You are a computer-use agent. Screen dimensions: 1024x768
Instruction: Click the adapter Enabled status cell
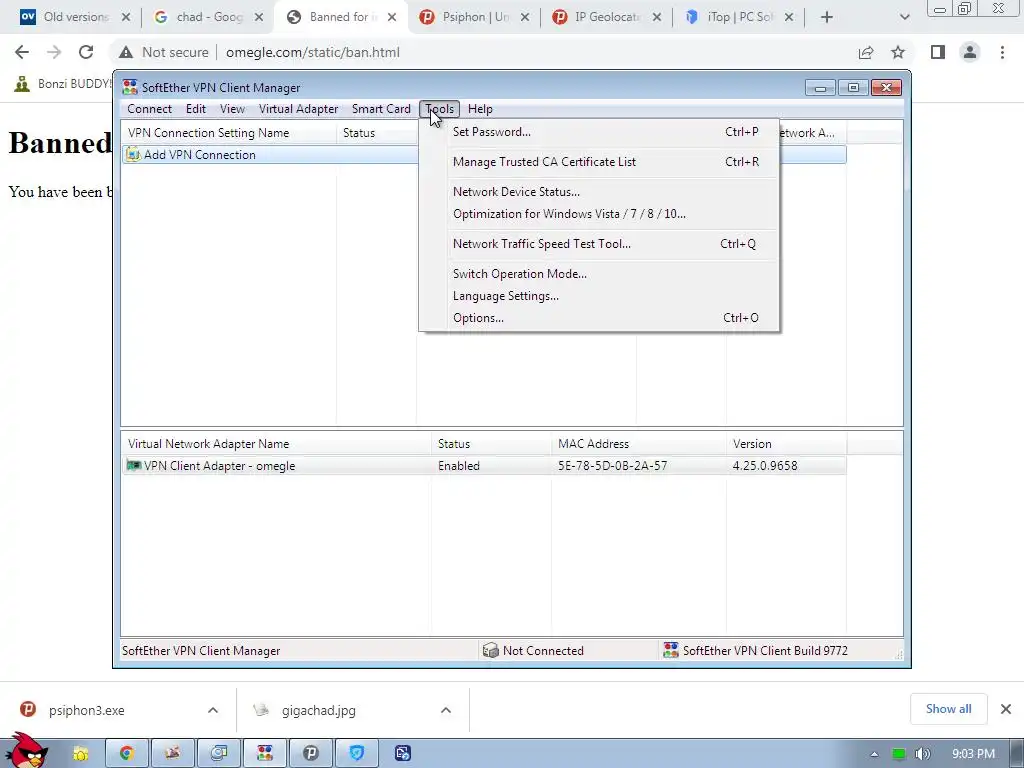(458, 466)
